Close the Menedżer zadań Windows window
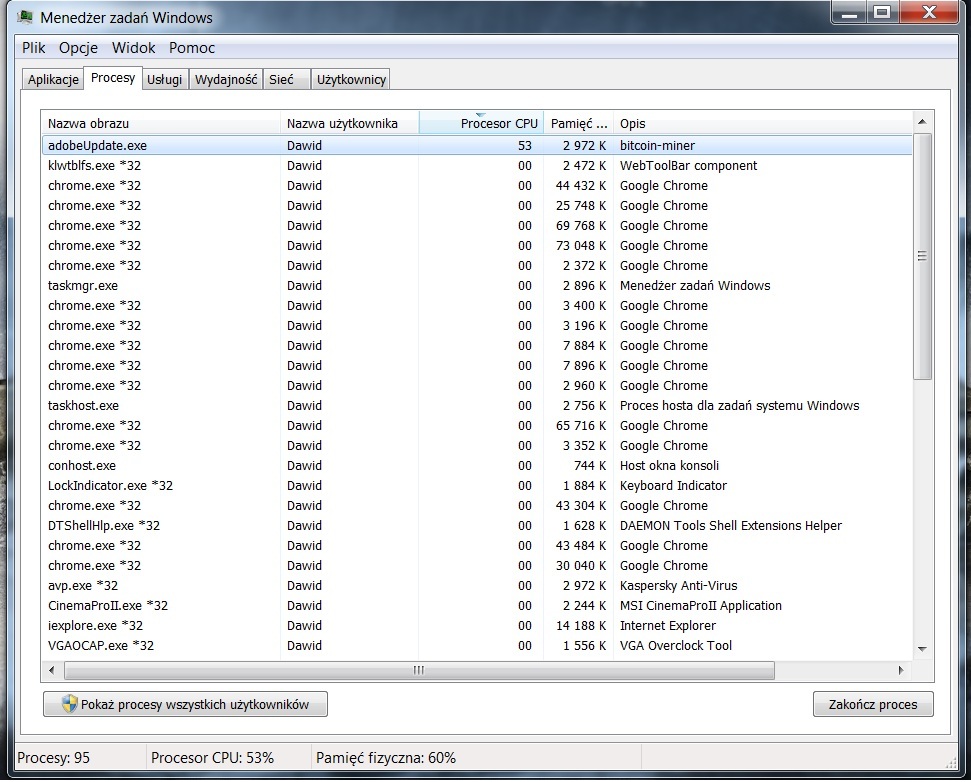 point(929,12)
